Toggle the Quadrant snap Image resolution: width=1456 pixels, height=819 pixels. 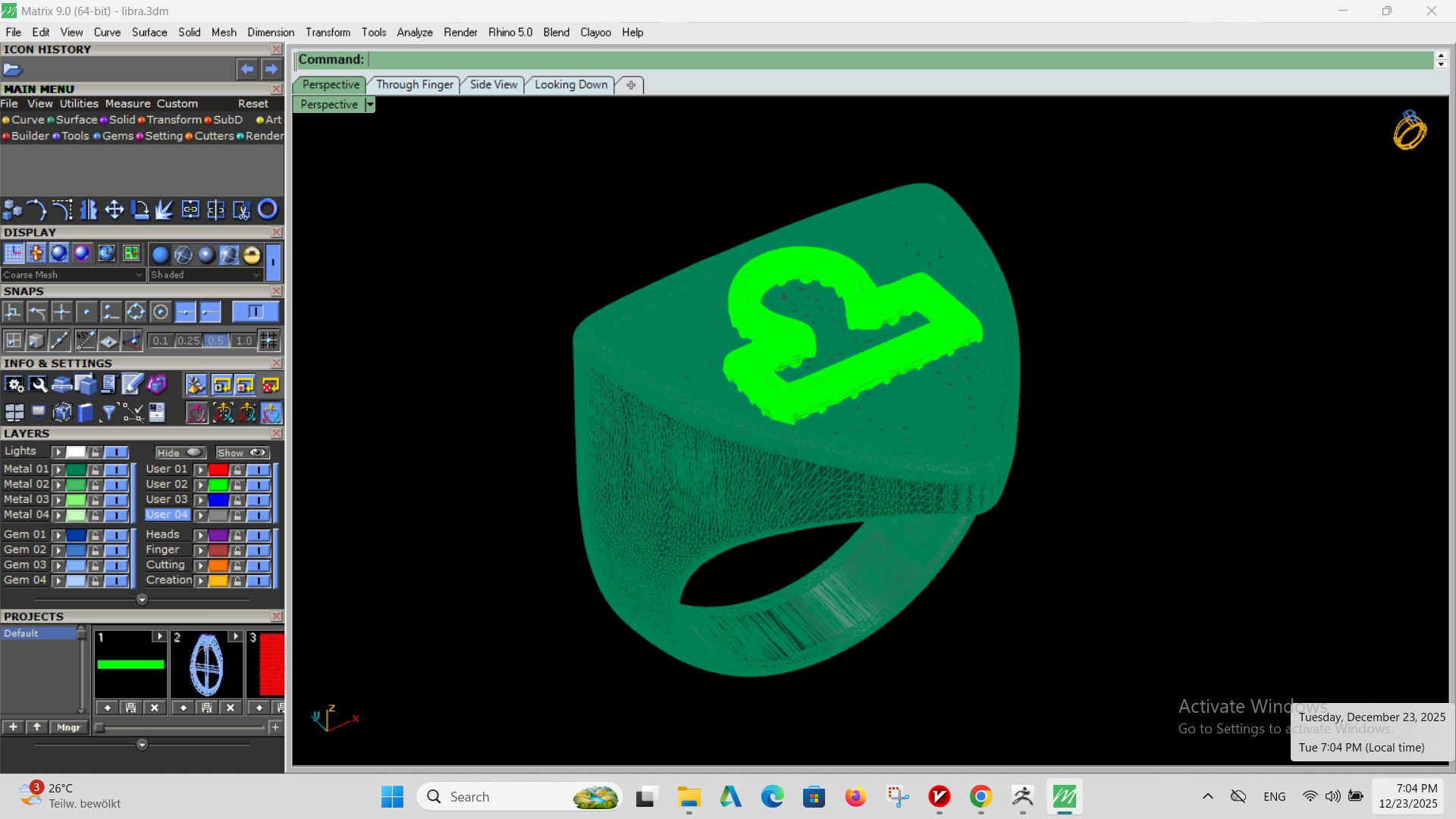(136, 312)
